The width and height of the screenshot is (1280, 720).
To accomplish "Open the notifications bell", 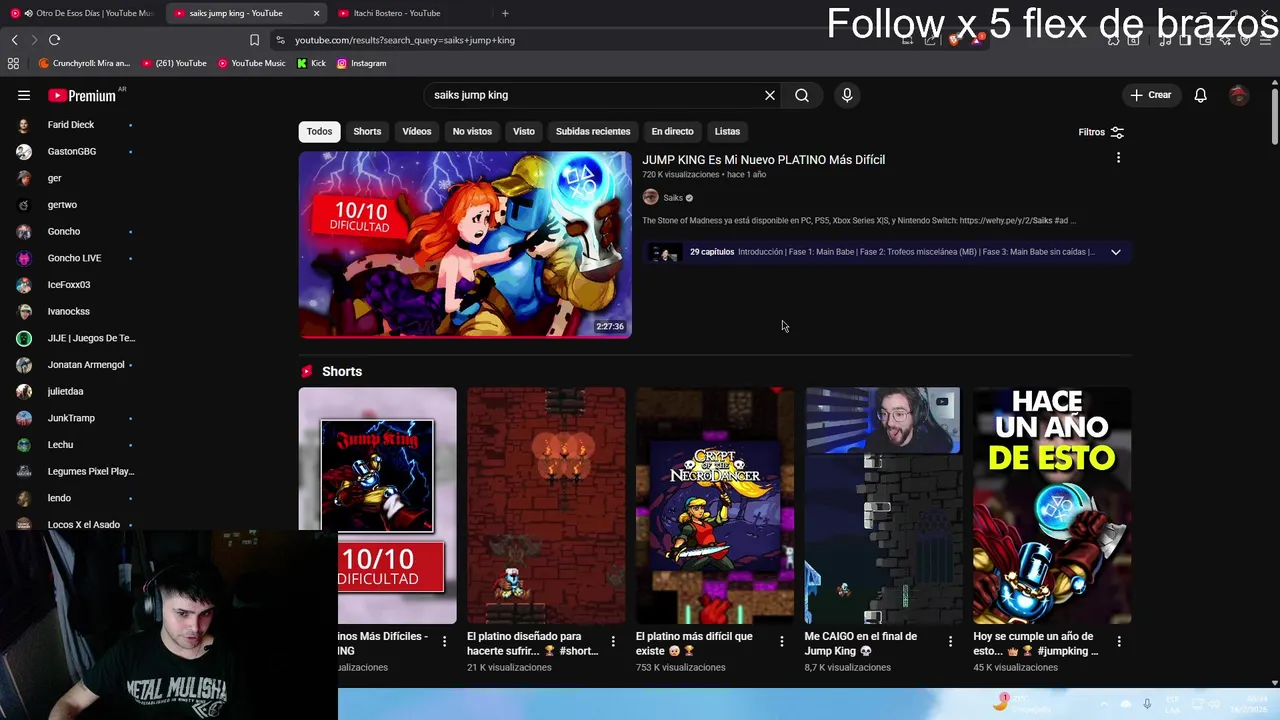I will (x=1200, y=95).
